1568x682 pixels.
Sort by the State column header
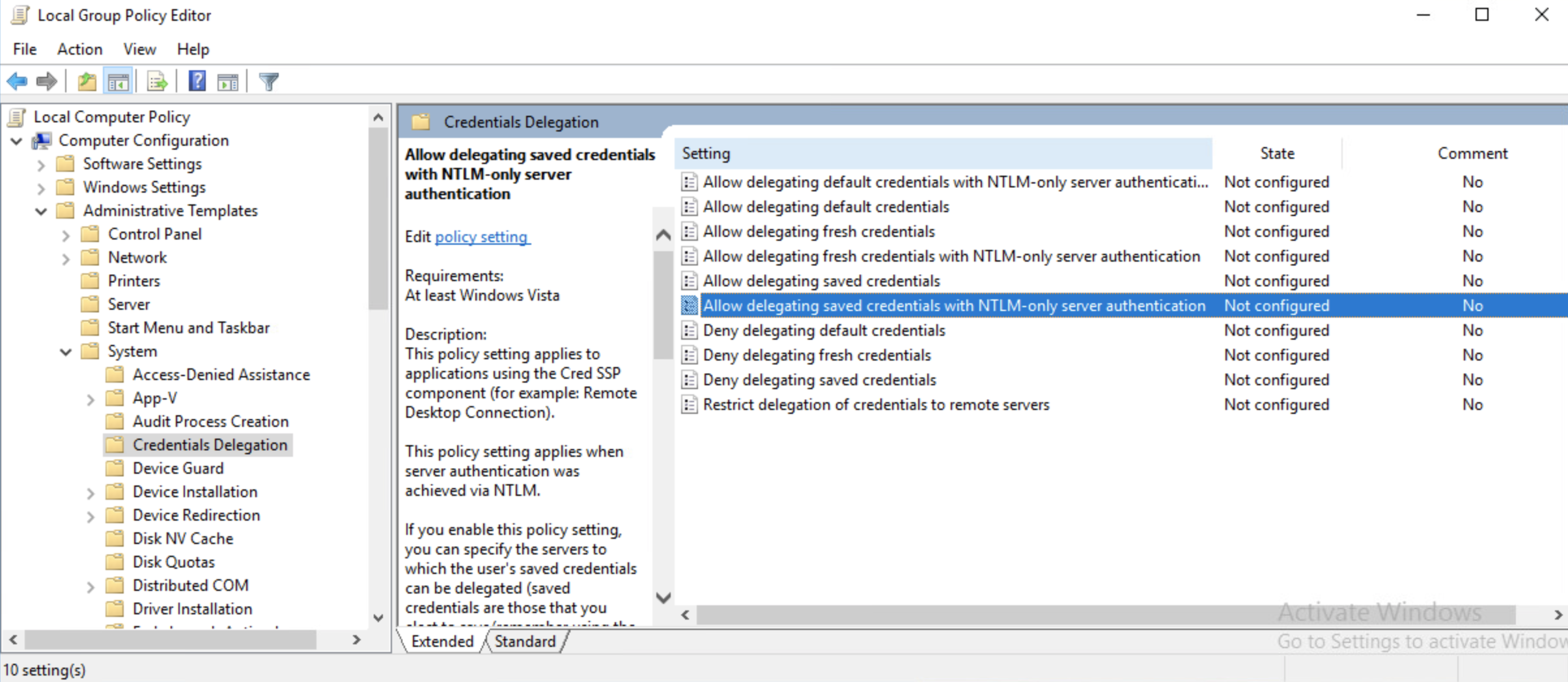coord(1277,154)
